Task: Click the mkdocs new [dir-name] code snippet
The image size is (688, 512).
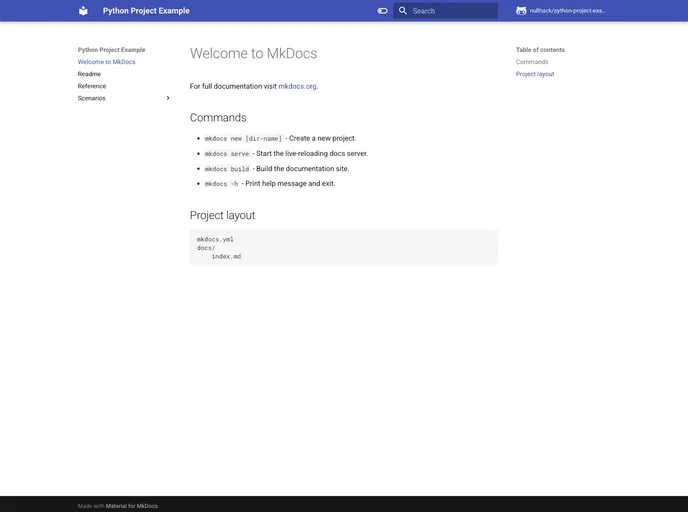Action: 243,138
